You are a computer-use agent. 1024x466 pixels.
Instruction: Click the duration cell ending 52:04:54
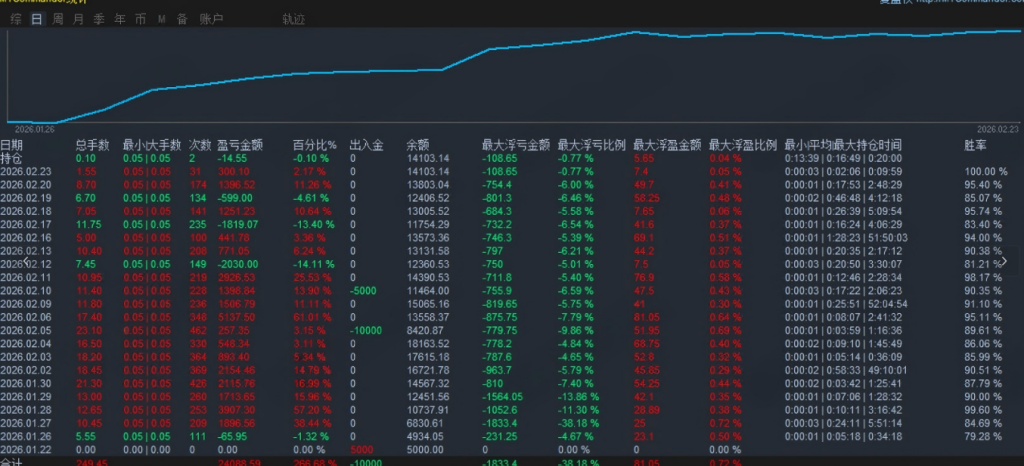pos(846,304)
